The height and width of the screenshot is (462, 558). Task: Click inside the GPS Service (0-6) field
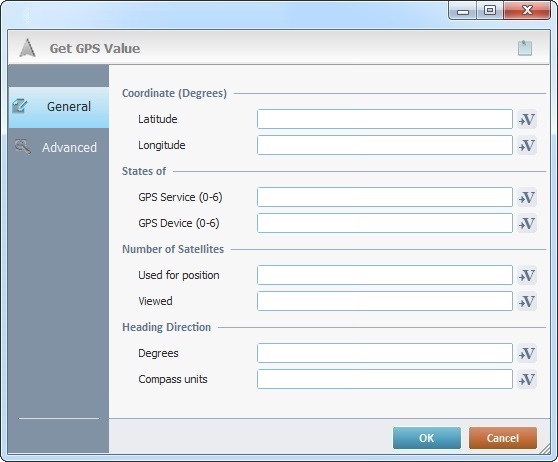coord(385,197)
